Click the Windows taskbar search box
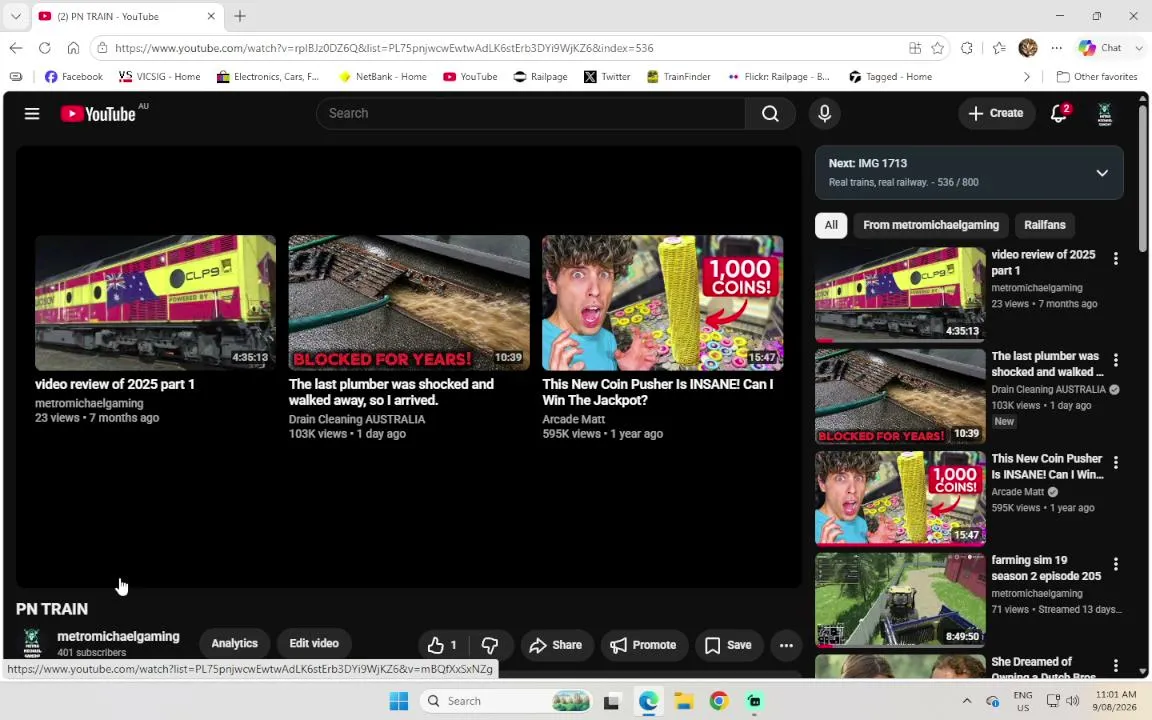The width and height of the screenshot is (1152, 720). (x=507, y=701)
